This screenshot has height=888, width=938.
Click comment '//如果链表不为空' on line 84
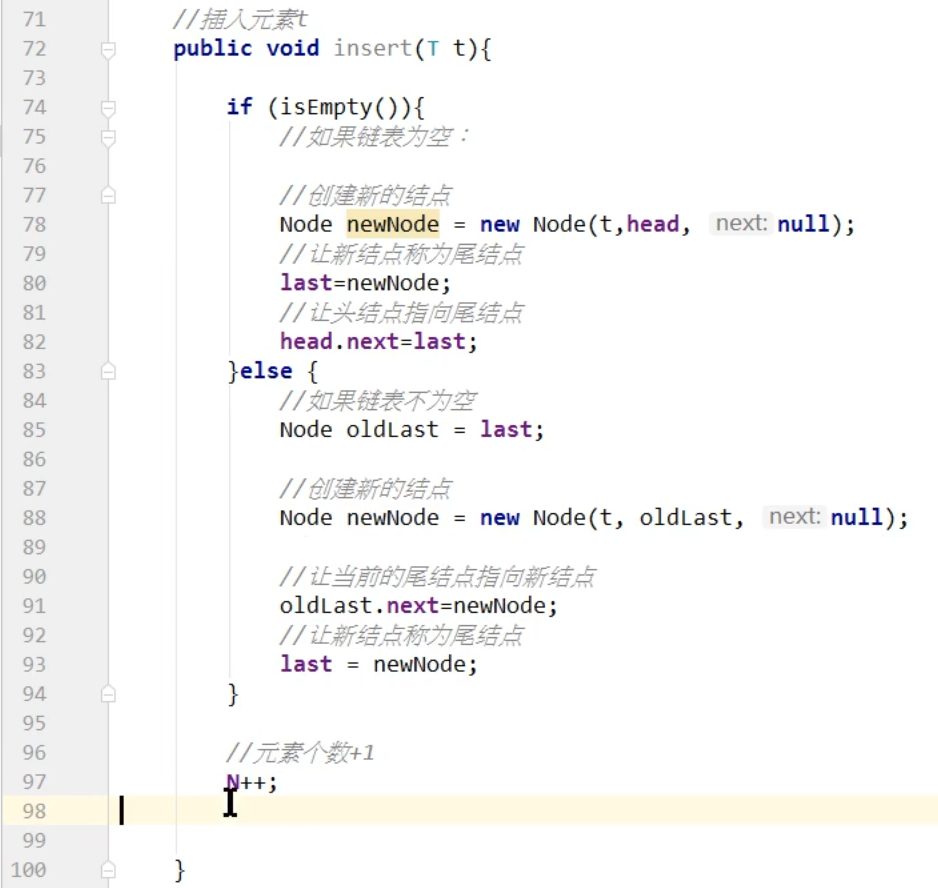coord(378,400)
